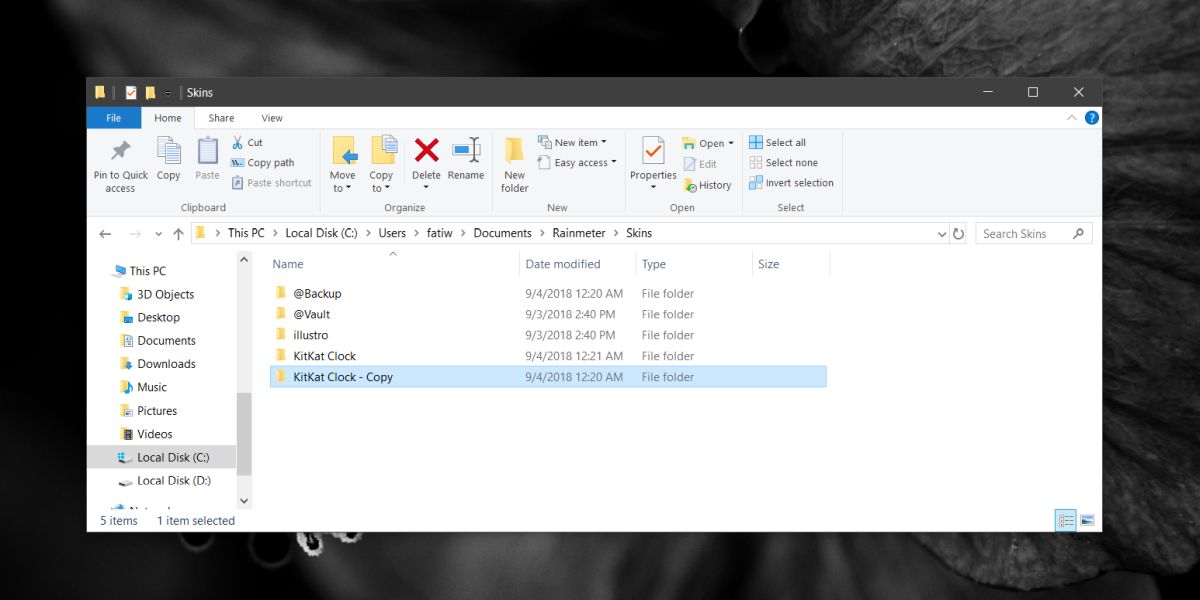The image size is (1200, 600).
Task: Open the Easy access dropdown
Action: coord(577,163)
